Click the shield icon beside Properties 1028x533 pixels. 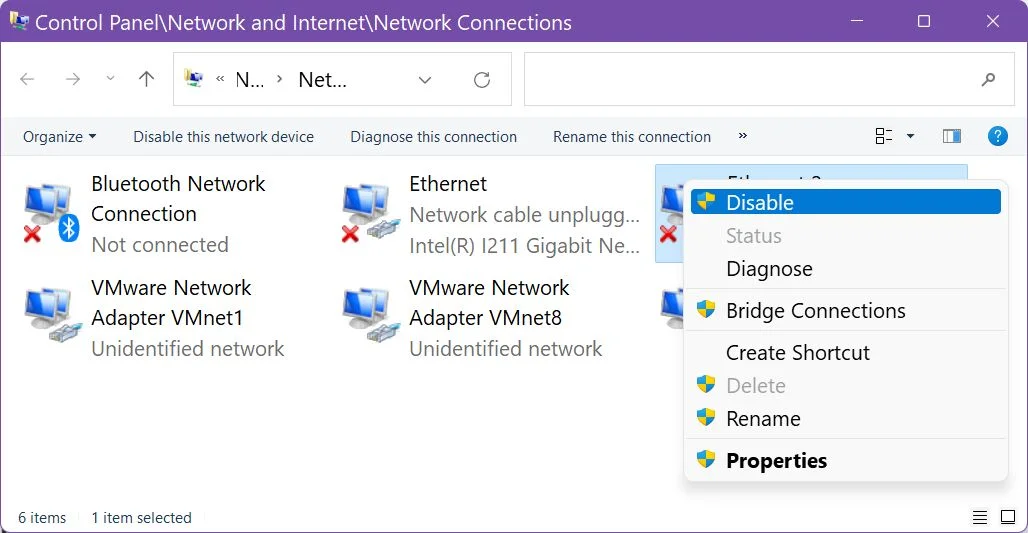(x=706, y=459)
